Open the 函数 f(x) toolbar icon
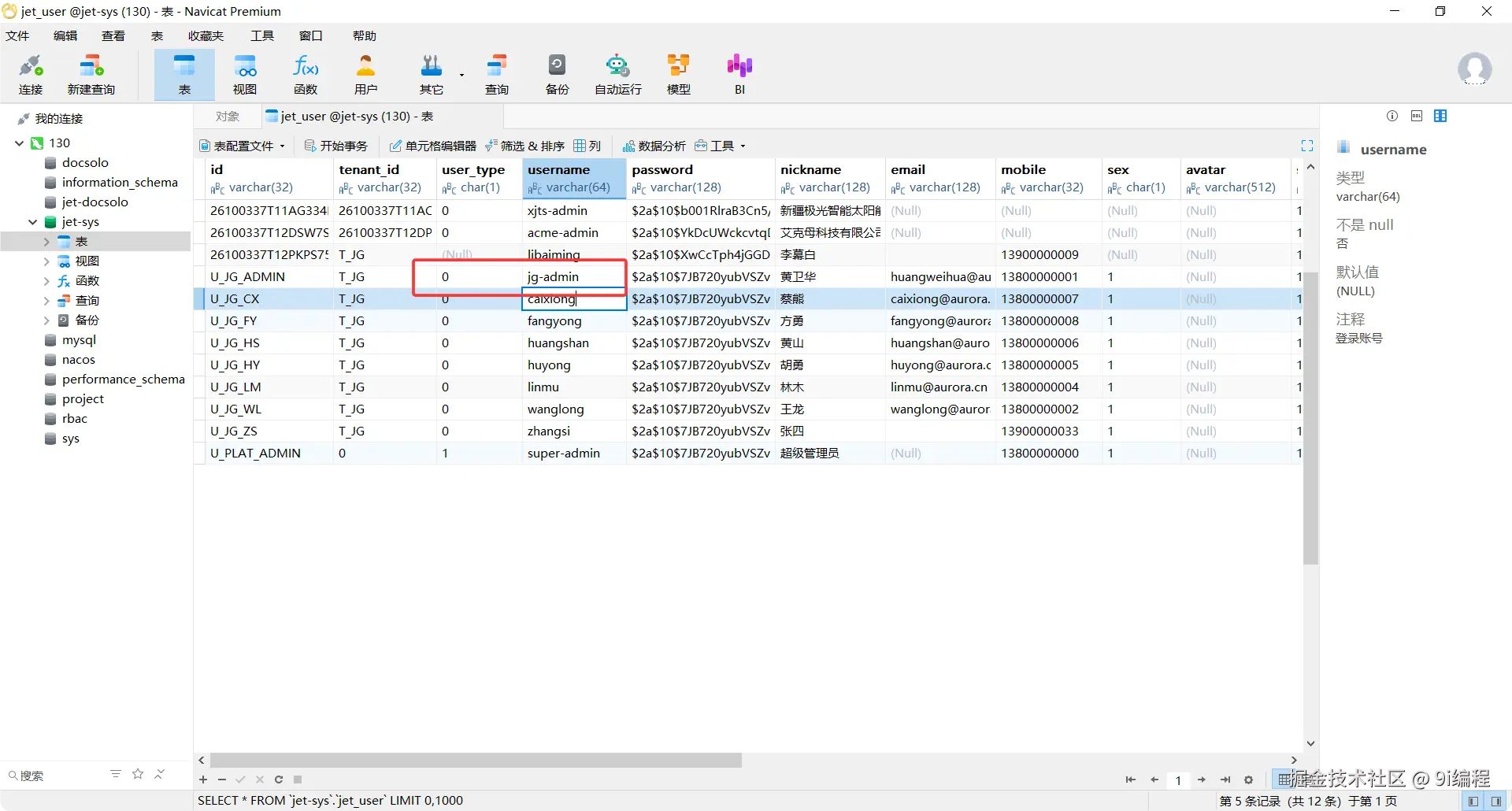Image resolution: width=1512 pixels, height=811 pixels. pyautogui.click(x=306, y=75)
